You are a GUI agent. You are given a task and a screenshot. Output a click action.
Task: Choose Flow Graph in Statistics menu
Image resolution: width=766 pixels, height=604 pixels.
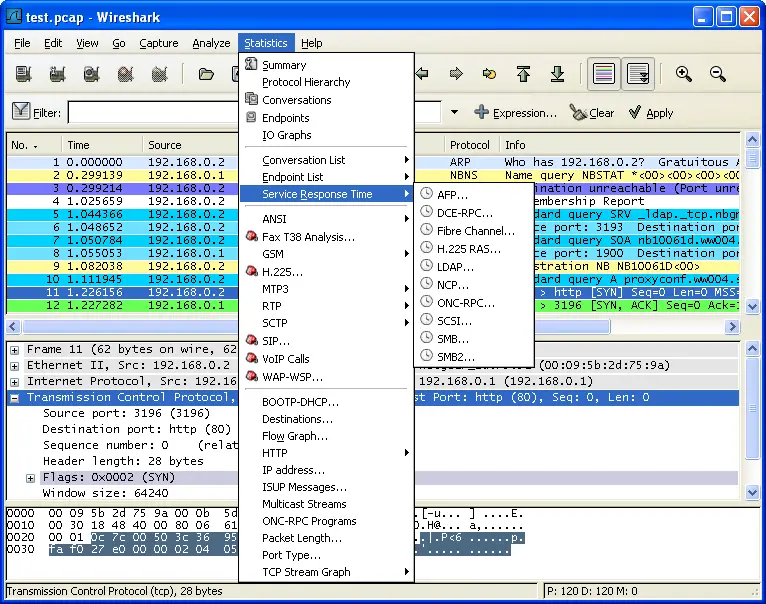[294, 436]
